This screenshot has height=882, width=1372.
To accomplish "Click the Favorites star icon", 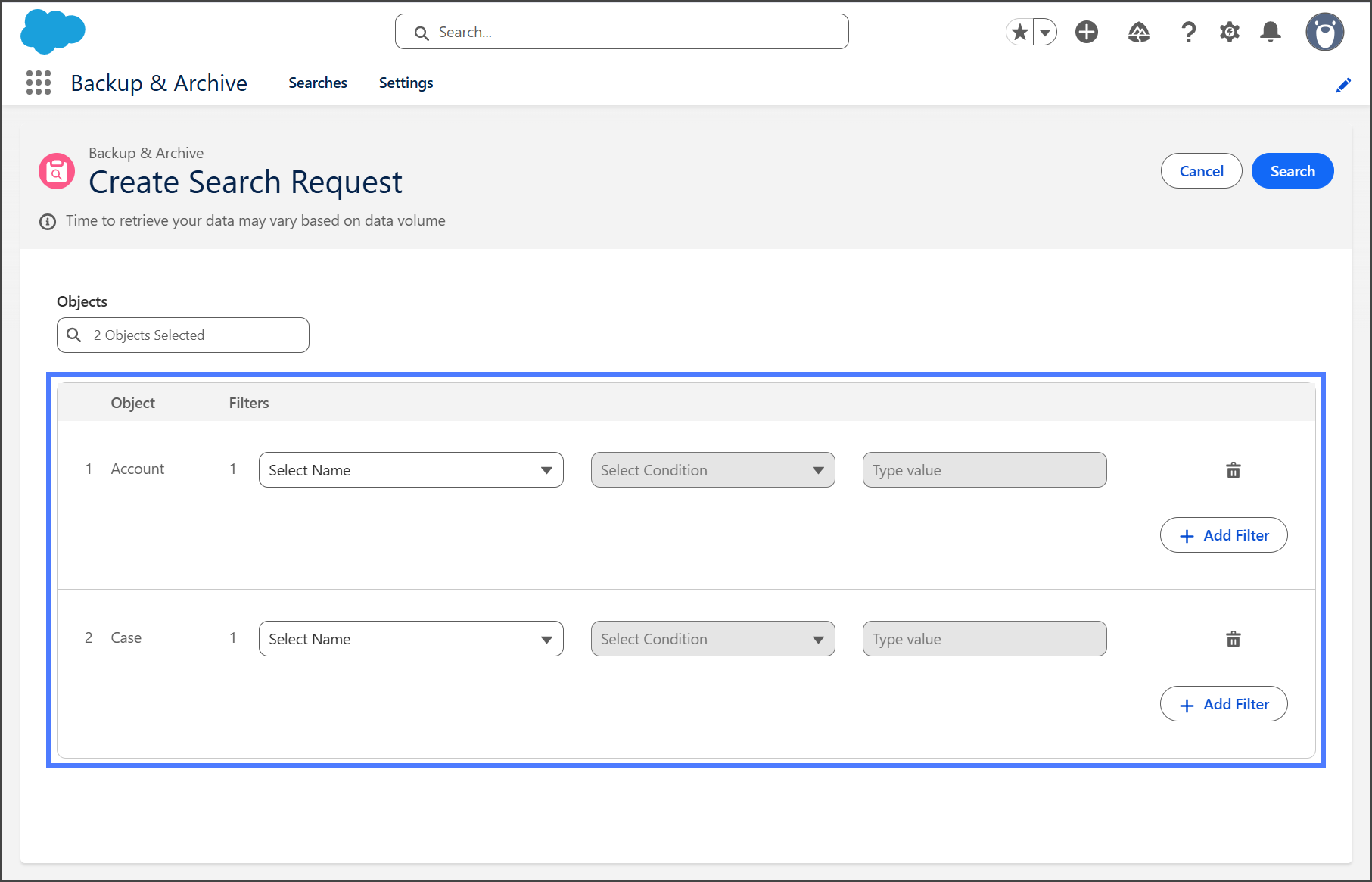I will tap(1020, 32).
